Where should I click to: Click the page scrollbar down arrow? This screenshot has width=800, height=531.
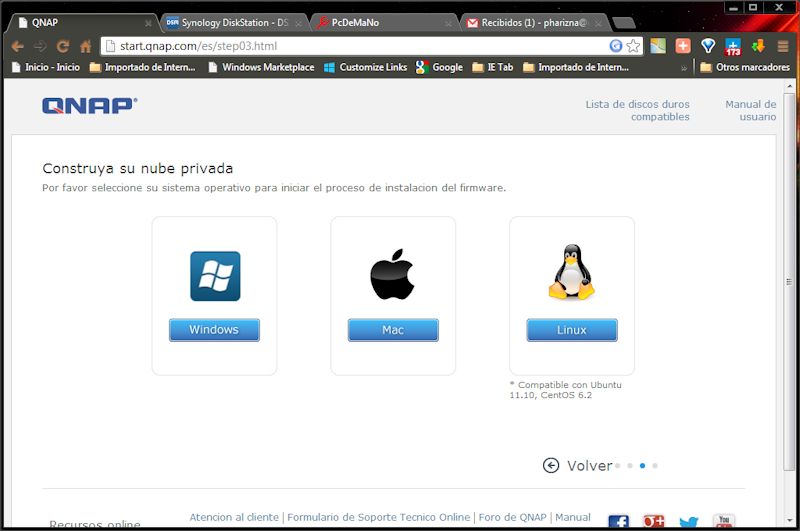[789, 521]
